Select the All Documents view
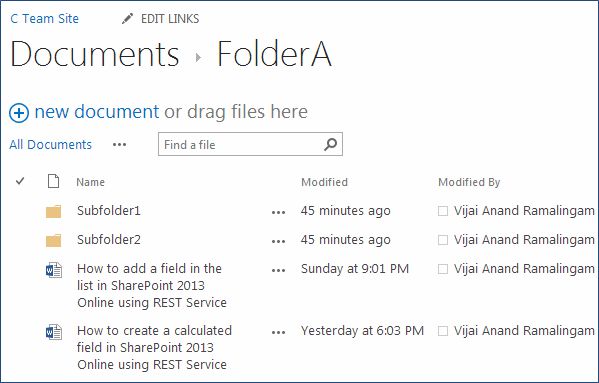Screen dimensions: 599x383 pyautogui.click(x=50, y=145)
